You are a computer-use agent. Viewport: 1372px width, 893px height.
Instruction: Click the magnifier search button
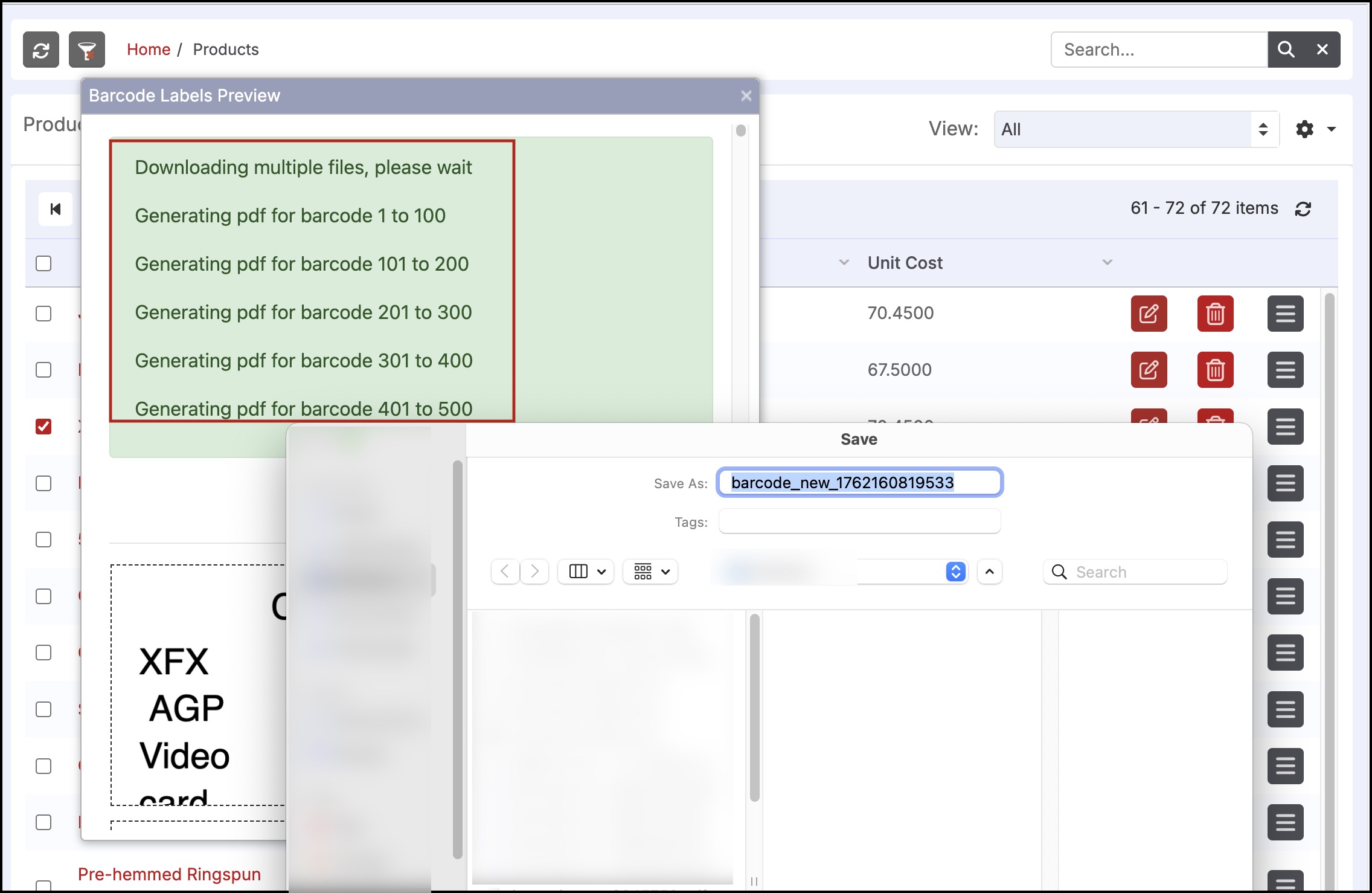1286,50
